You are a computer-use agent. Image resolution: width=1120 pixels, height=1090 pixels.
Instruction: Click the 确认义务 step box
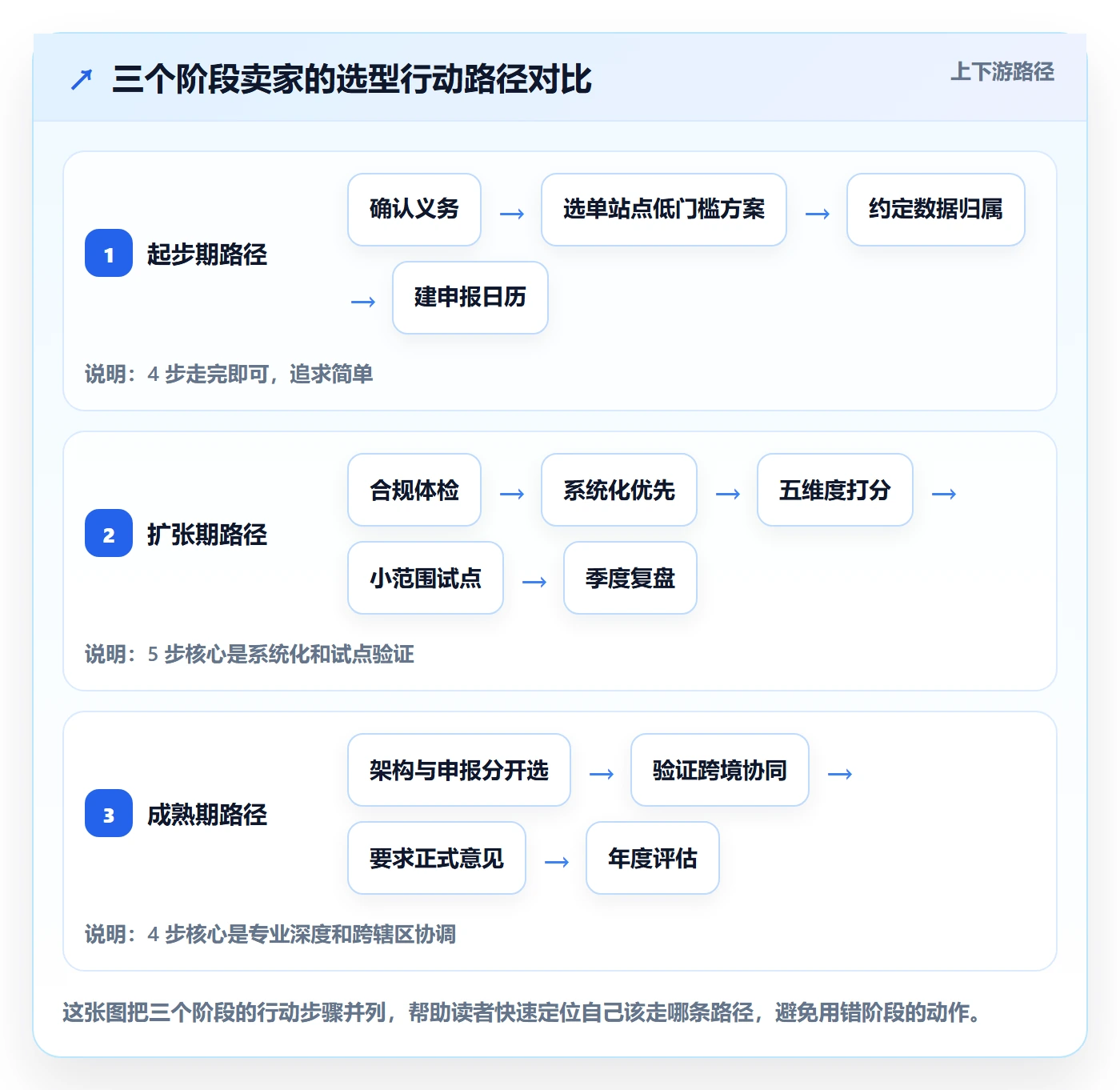(414, 210)
